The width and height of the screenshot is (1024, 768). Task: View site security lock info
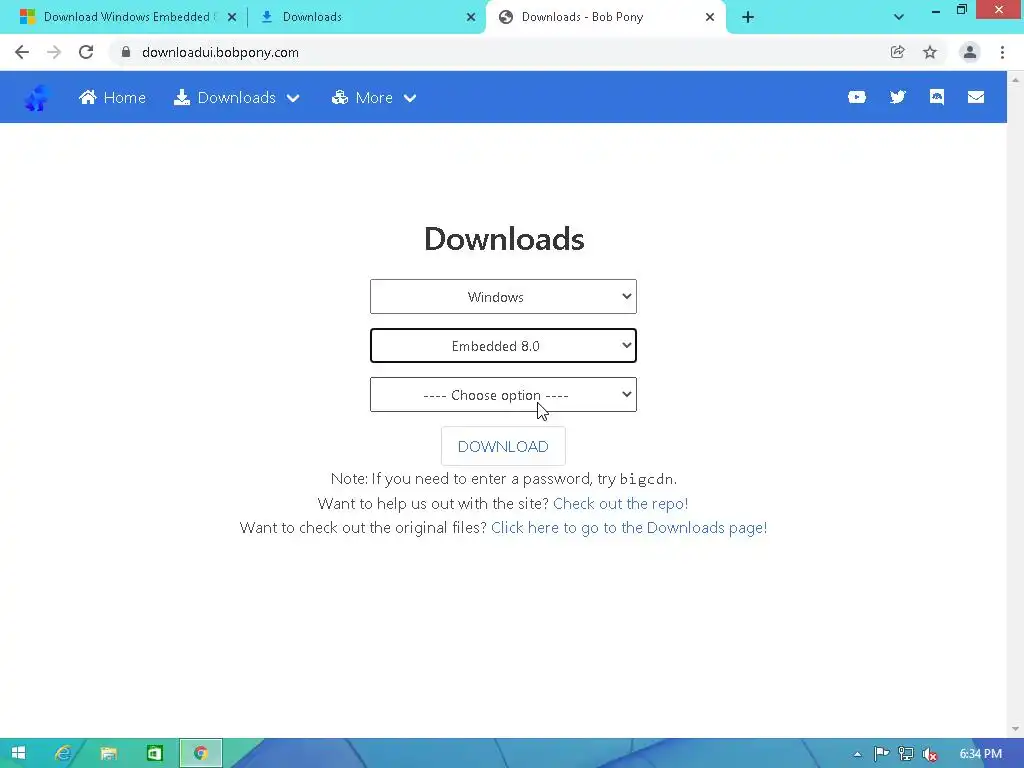point(125,52)
